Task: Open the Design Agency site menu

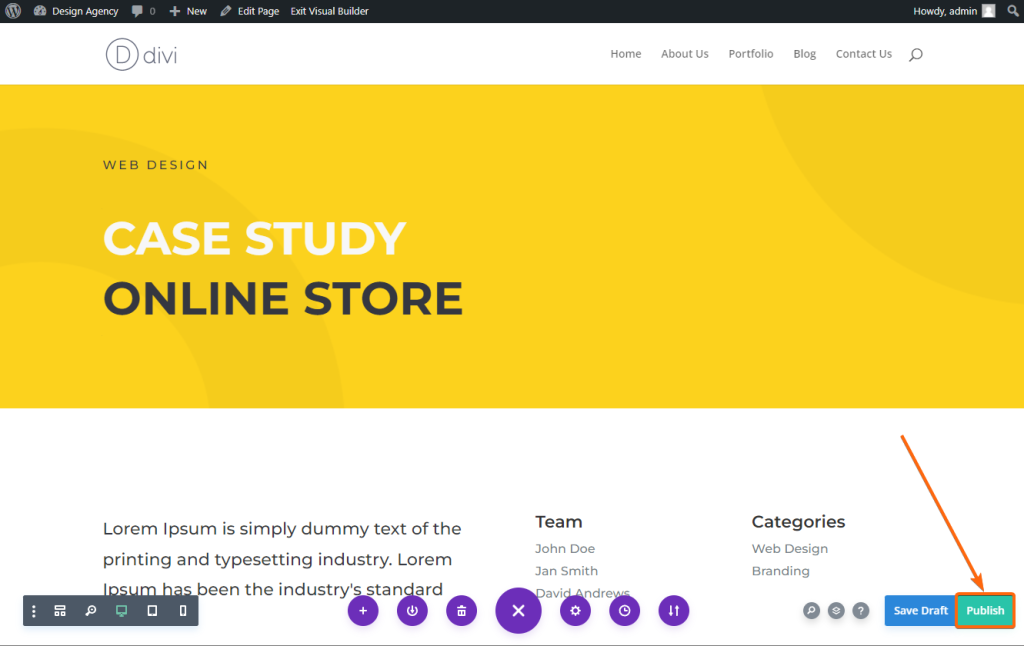Action: [x=76, y=11]
